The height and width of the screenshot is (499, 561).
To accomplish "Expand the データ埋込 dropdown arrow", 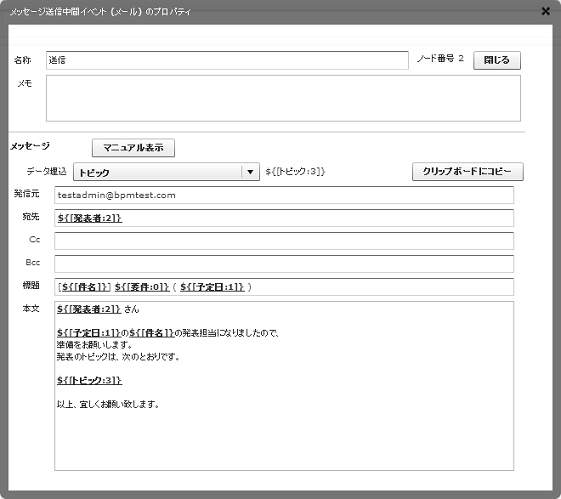I will (x=250, y=172).
